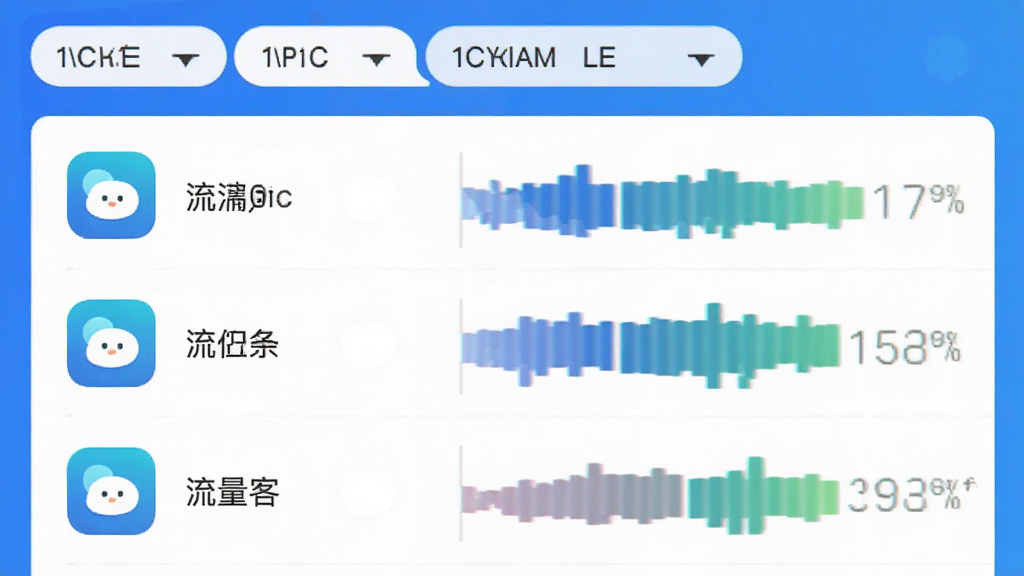Image resolution: width=1024 pixels, height=576 pixels.
Task: Click the 393% value
Action: pos(910,495)
